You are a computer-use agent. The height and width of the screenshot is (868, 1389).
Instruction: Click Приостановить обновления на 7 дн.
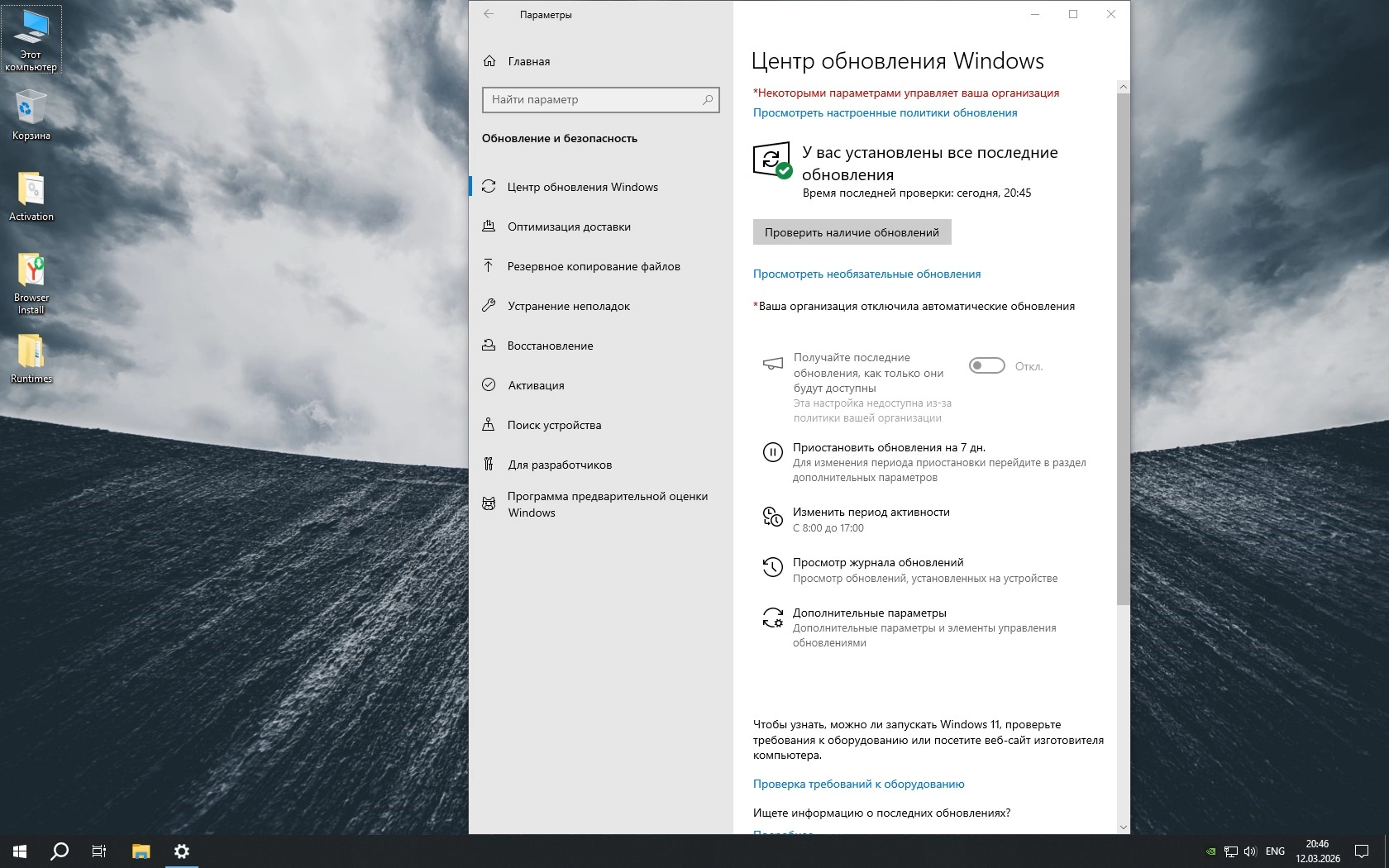[889, 448]
